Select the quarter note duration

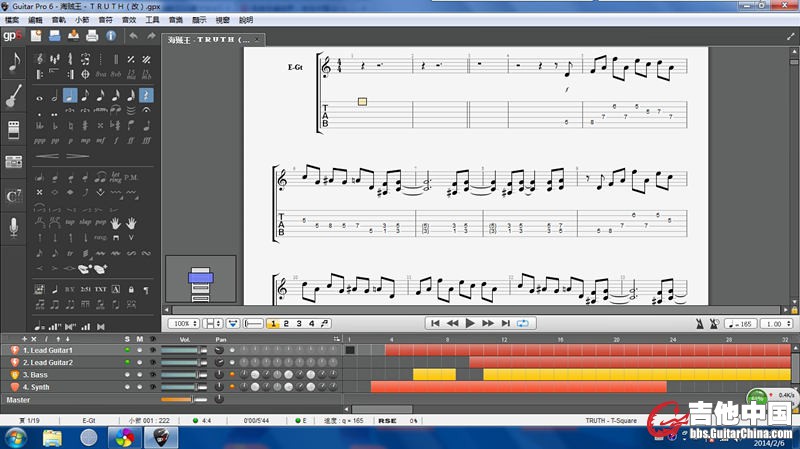(70, 95)
